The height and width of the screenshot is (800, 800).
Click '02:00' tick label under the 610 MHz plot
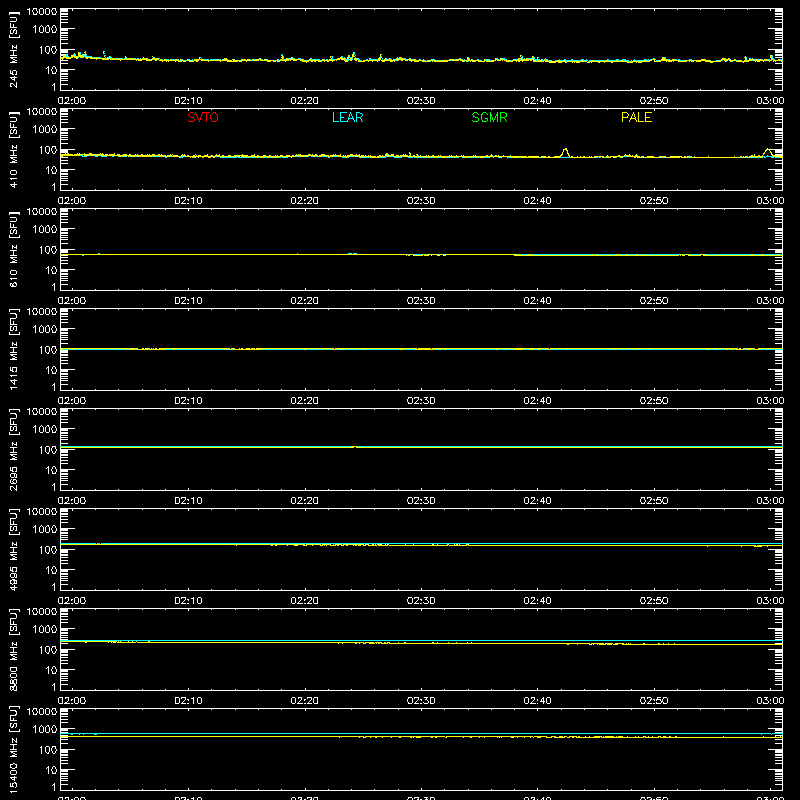(72, 301)
